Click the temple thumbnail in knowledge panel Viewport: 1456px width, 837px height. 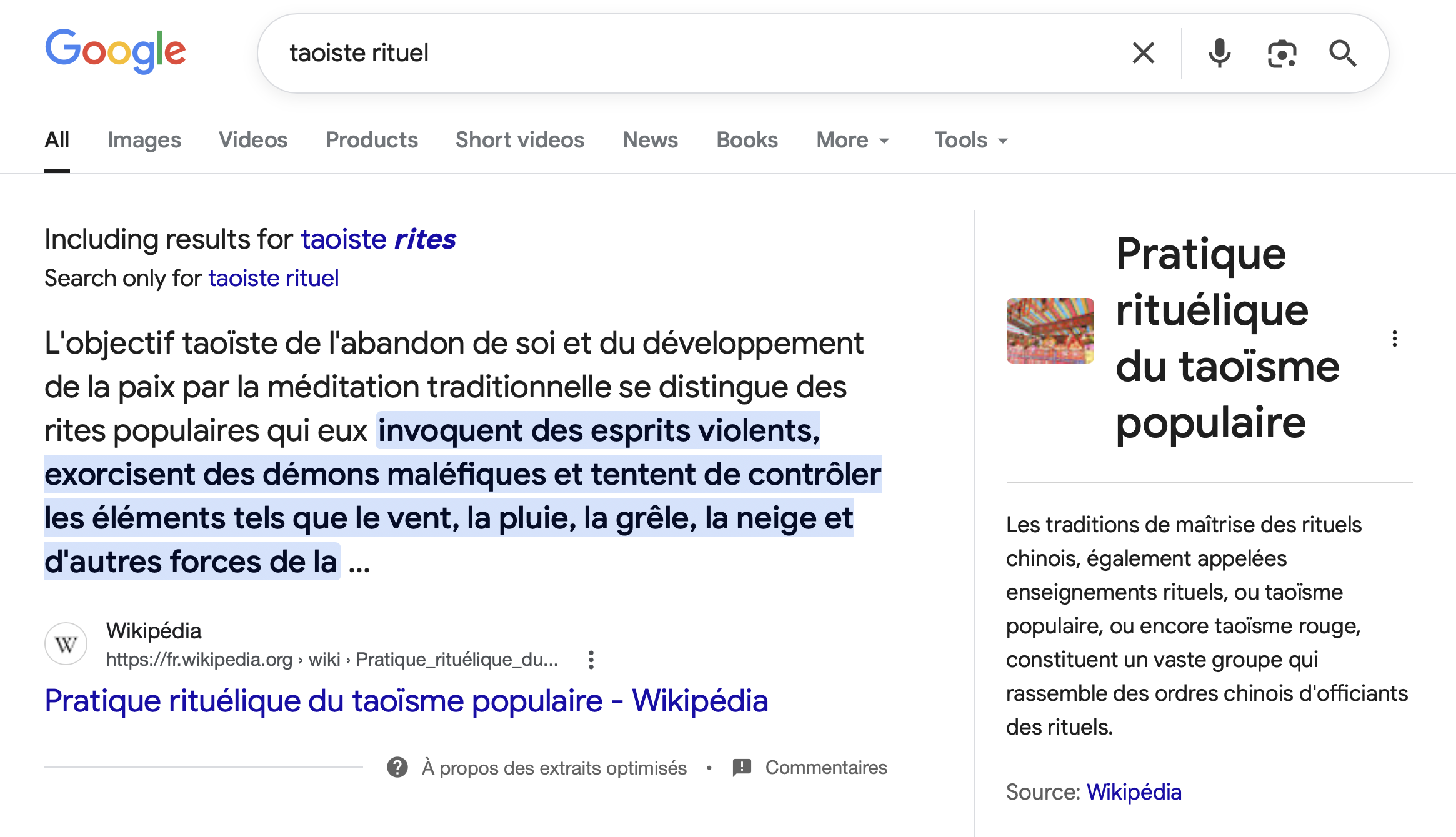(x=1050, y=330)
